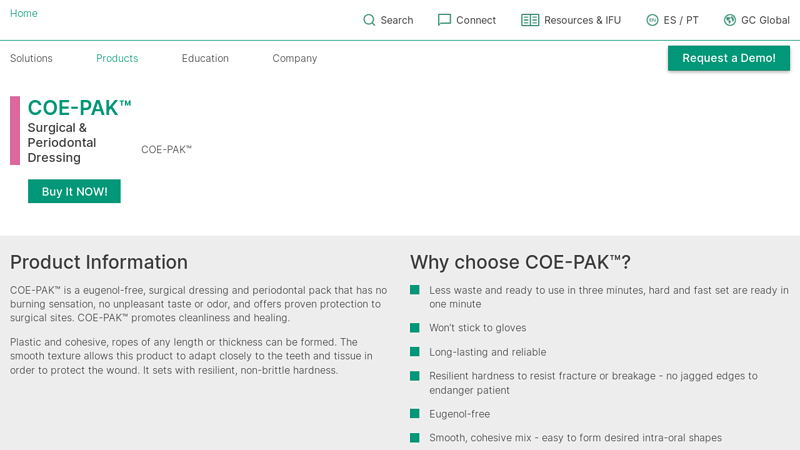Click the "Less waste and ready to use" bullet

coord(609,297)
